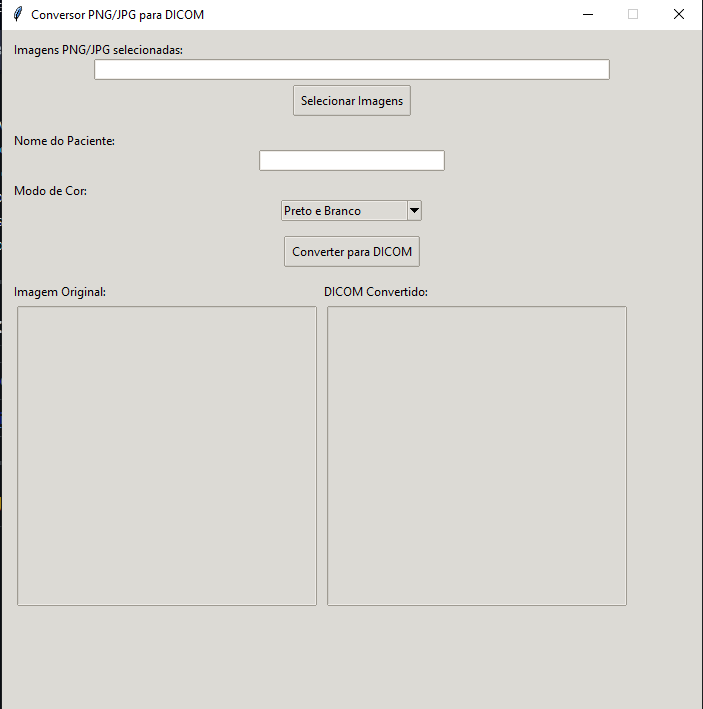Click the 'Modo de Cor:' label
The width and height of the screenshot is (703, 709).
coord(50,191)
